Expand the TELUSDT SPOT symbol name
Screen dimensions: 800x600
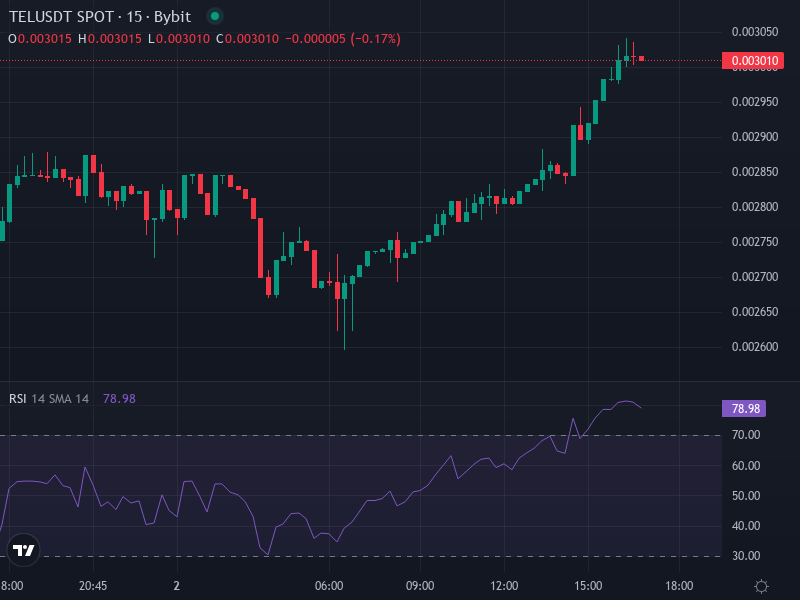click(58, 17)
